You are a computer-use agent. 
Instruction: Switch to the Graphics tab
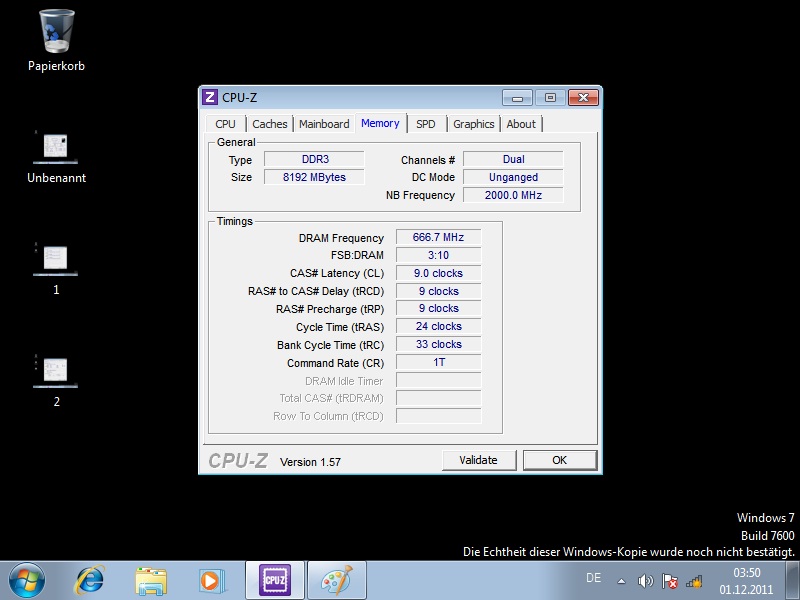pyautogui.click(x=473, y=124)
